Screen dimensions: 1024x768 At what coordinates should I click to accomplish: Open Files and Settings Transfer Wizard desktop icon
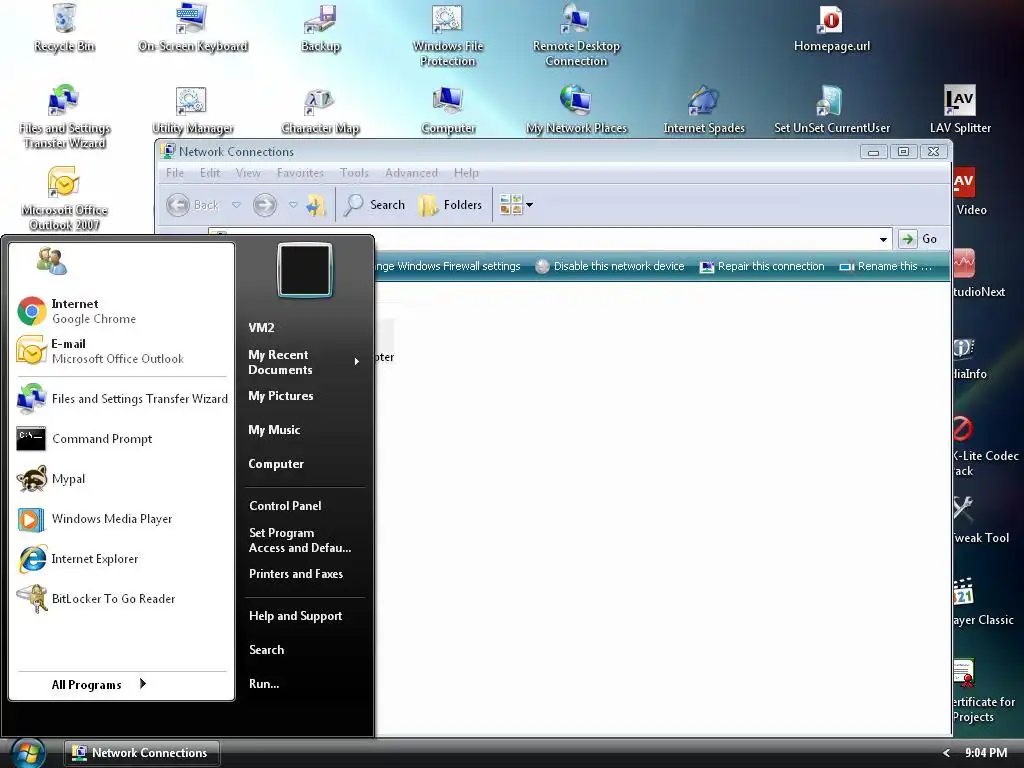tap(64, 118)
